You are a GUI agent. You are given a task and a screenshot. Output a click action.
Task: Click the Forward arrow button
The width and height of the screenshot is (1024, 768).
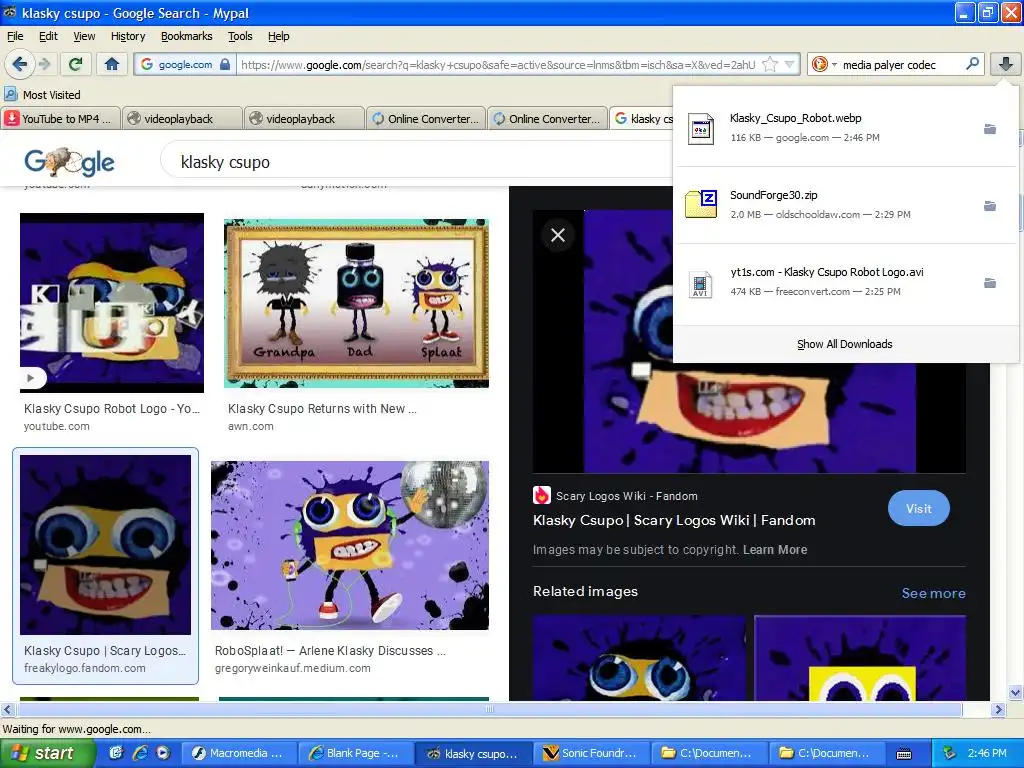pos(45,64)
